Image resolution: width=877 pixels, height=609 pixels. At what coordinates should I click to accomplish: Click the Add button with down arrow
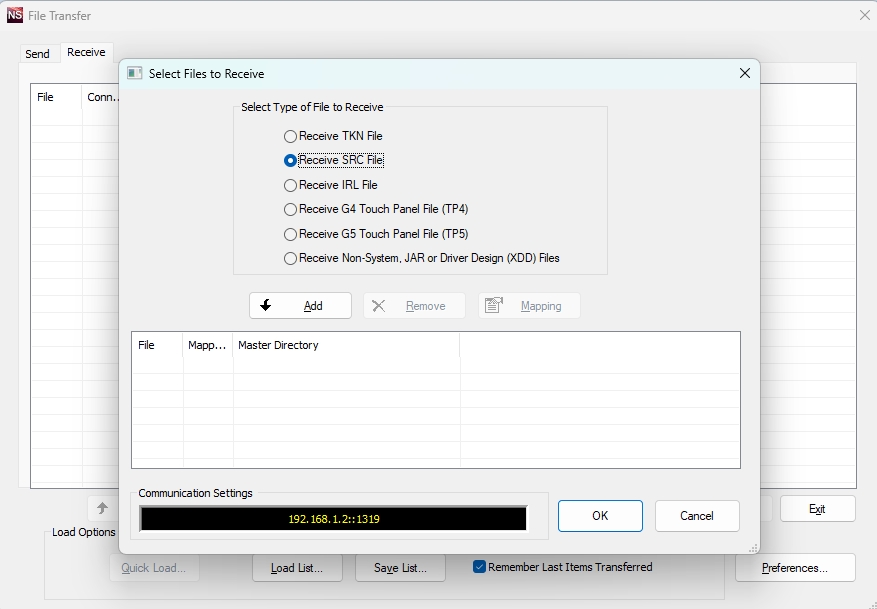[300, 306]
